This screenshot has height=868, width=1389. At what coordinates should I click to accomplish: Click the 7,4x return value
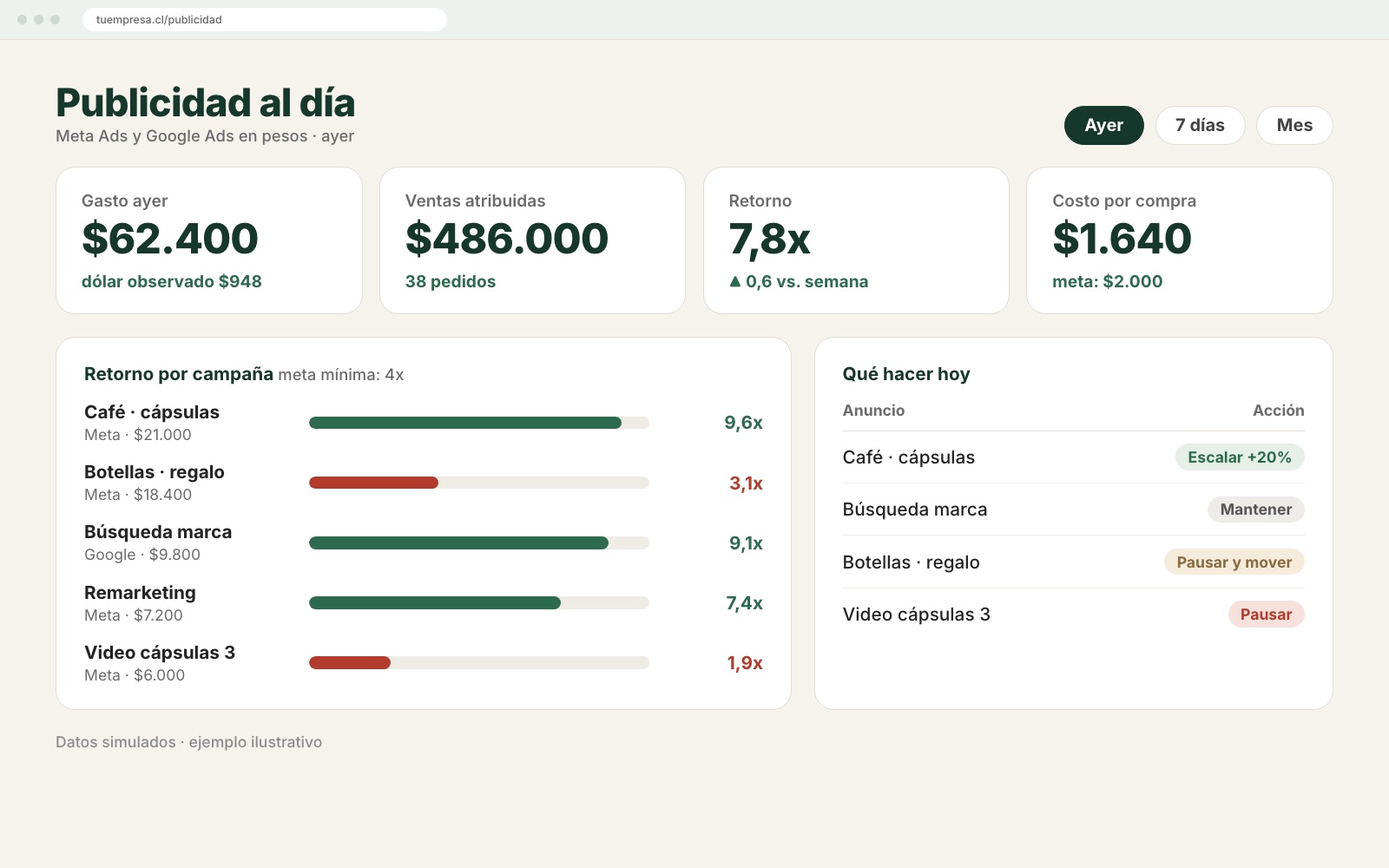click(x=744, y=603)
